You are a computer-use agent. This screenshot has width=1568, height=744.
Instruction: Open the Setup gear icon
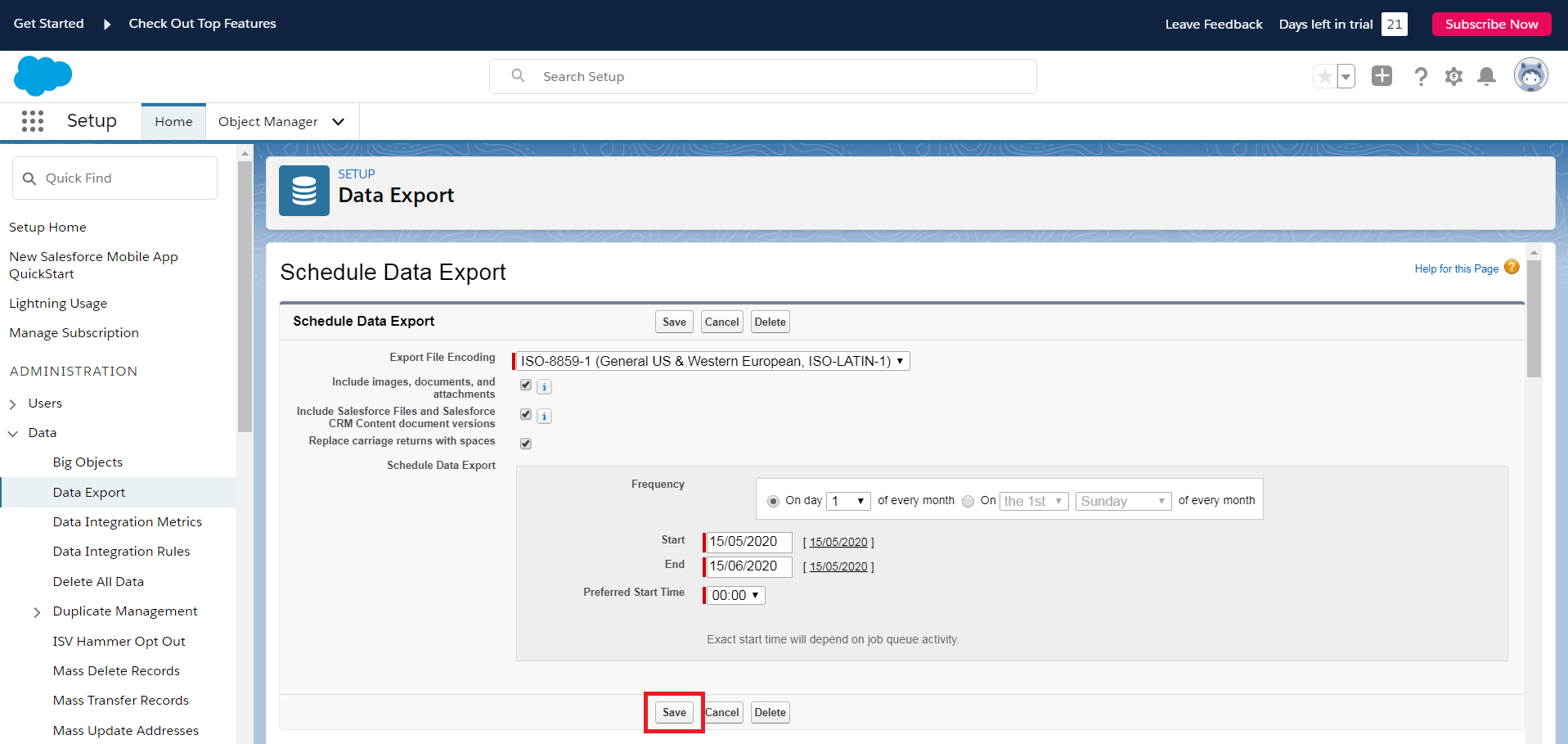(x=1453, y=76)
